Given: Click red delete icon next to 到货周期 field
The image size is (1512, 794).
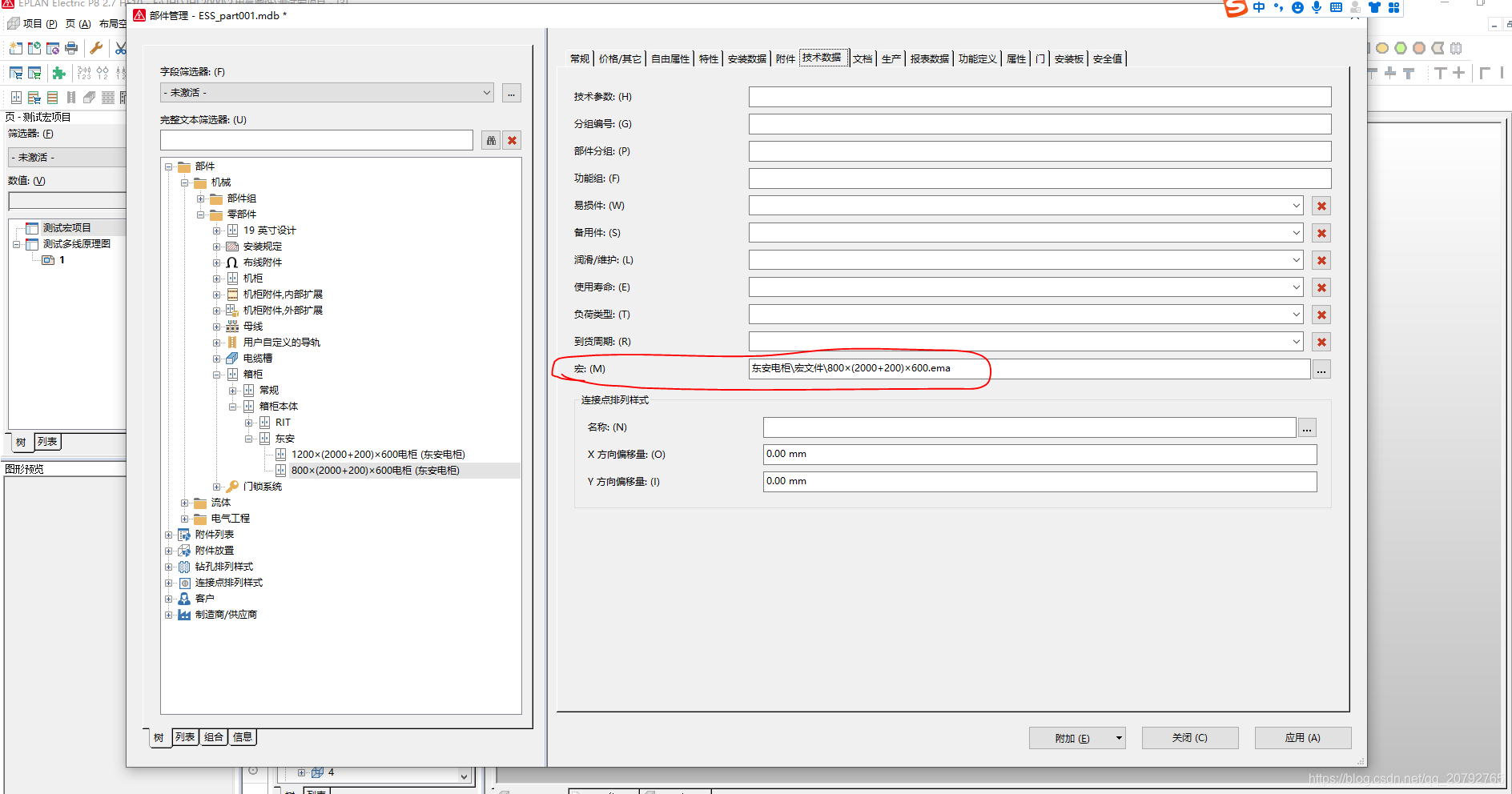Looking at the screenshot, I should (1321, 343).
